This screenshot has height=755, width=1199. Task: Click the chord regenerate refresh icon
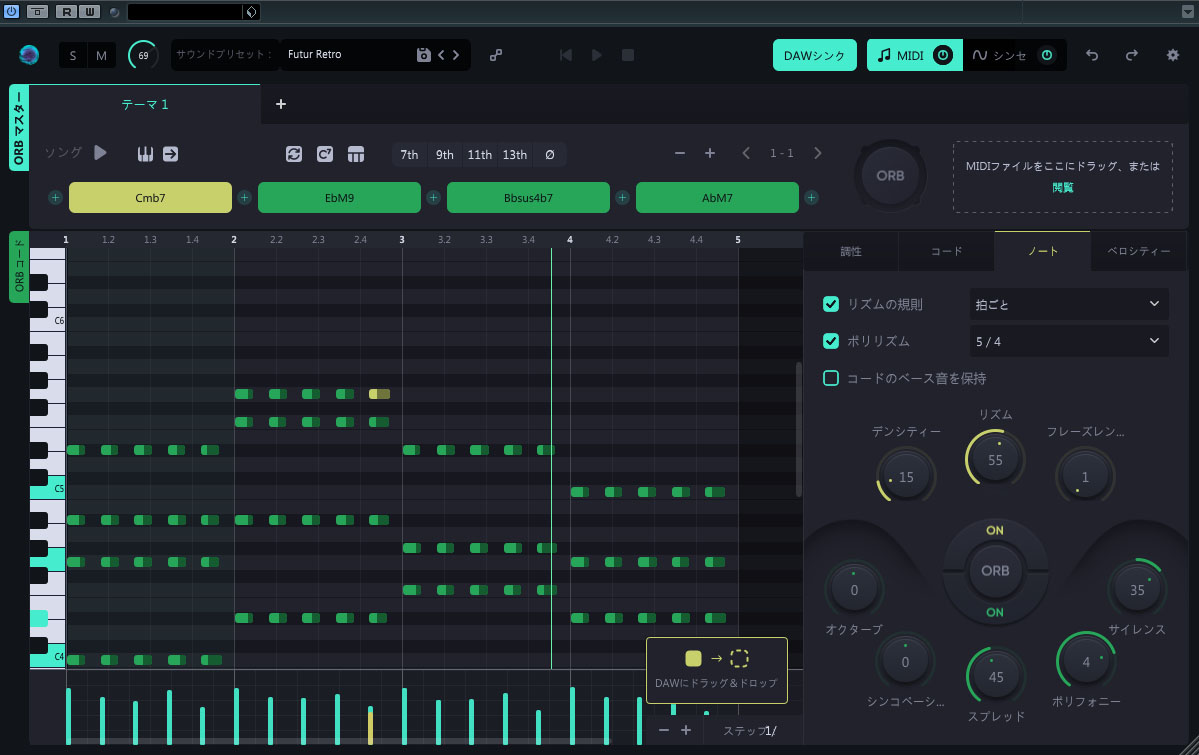pyautogui.click(x=294, y=152)
